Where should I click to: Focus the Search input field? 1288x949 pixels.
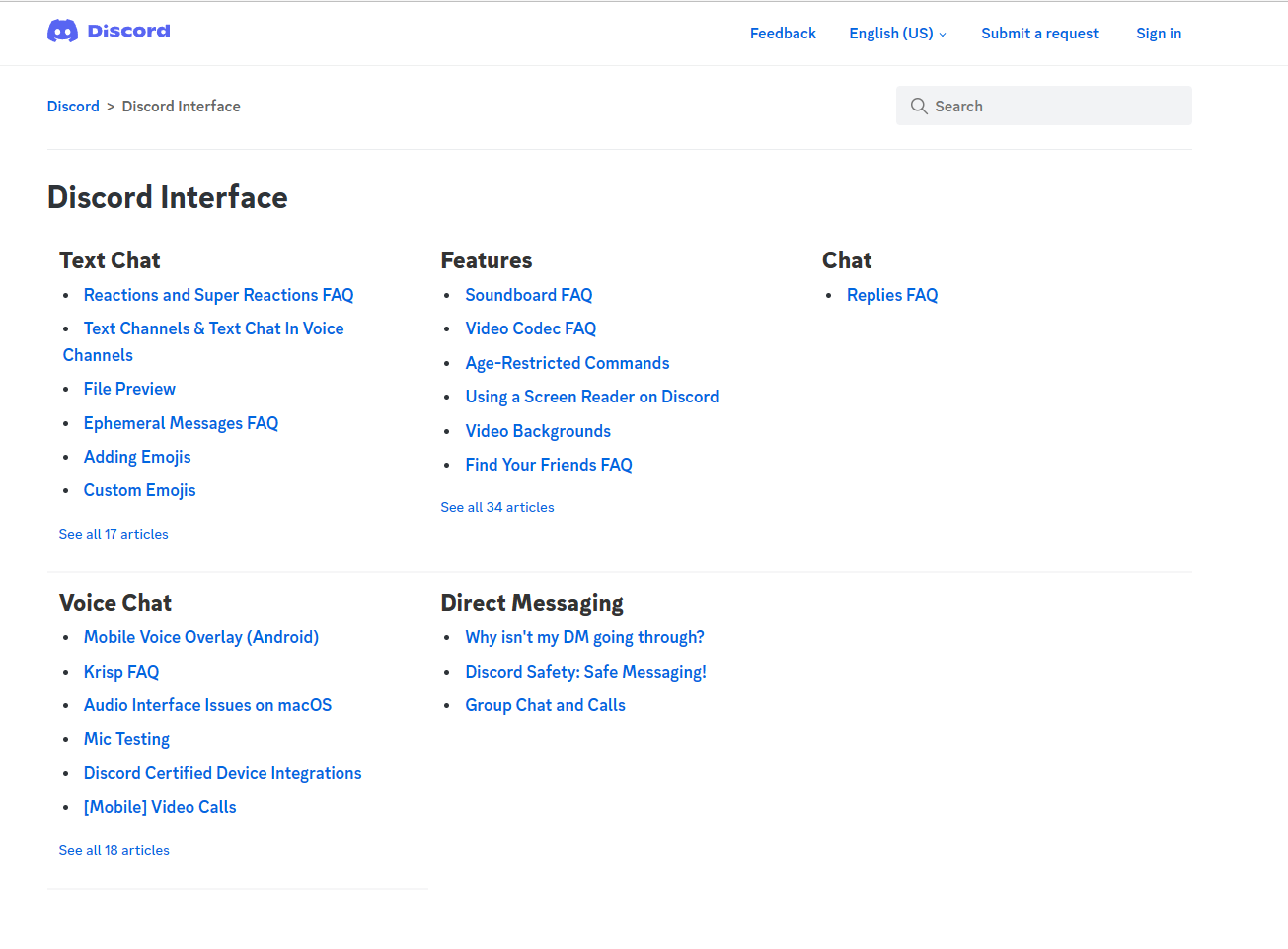pos(1044,106)
